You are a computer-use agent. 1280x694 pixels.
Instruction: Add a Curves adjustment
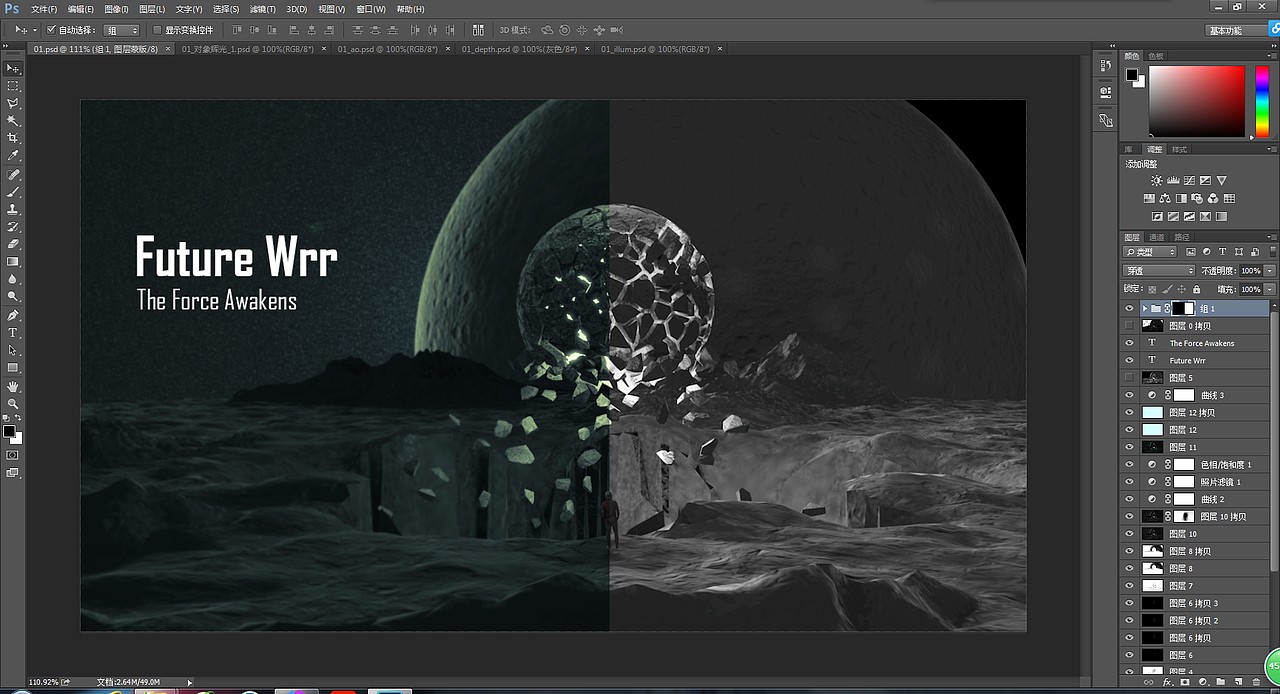click(x=1189, y=181)
